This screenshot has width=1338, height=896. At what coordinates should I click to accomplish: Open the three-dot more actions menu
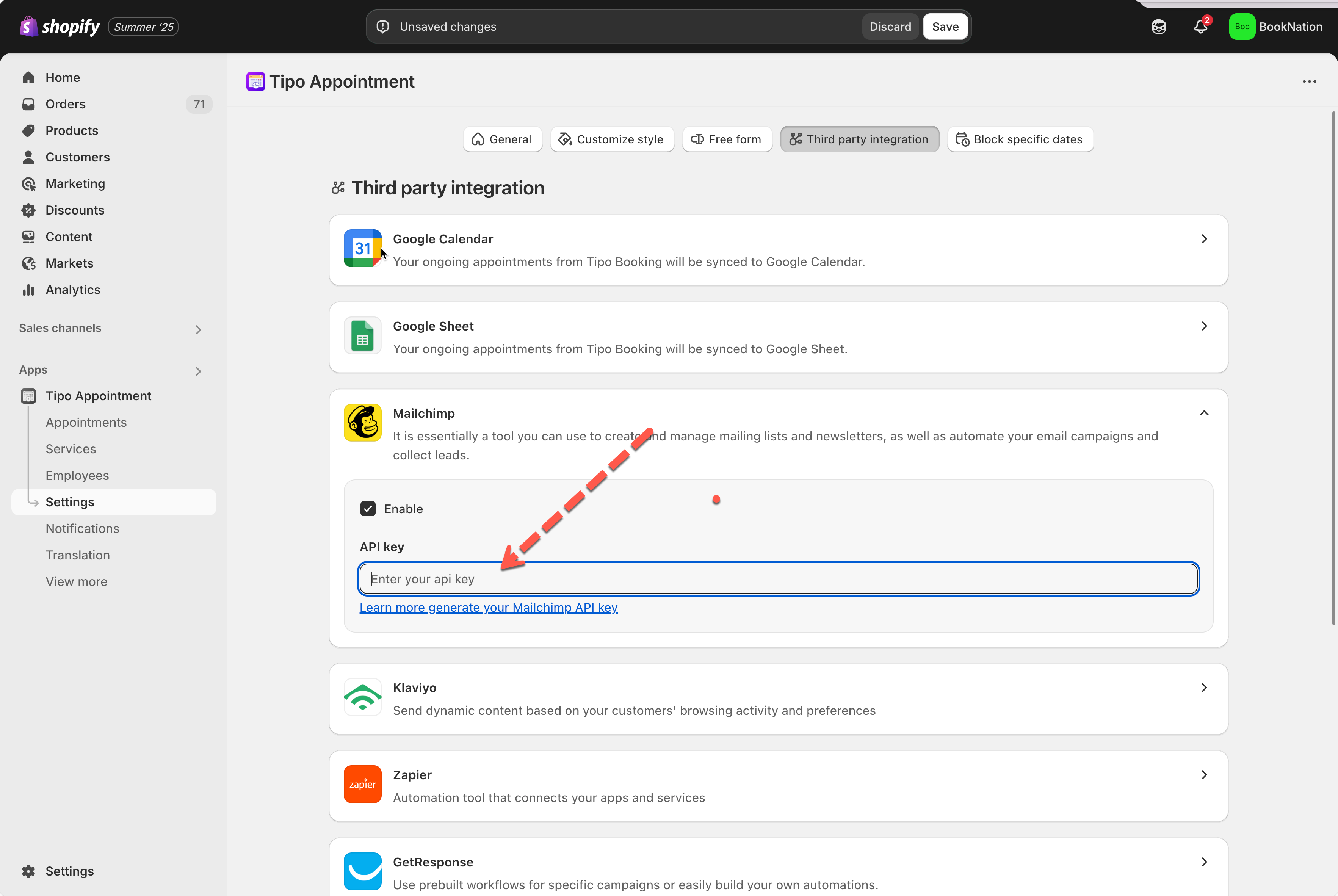1309,82
